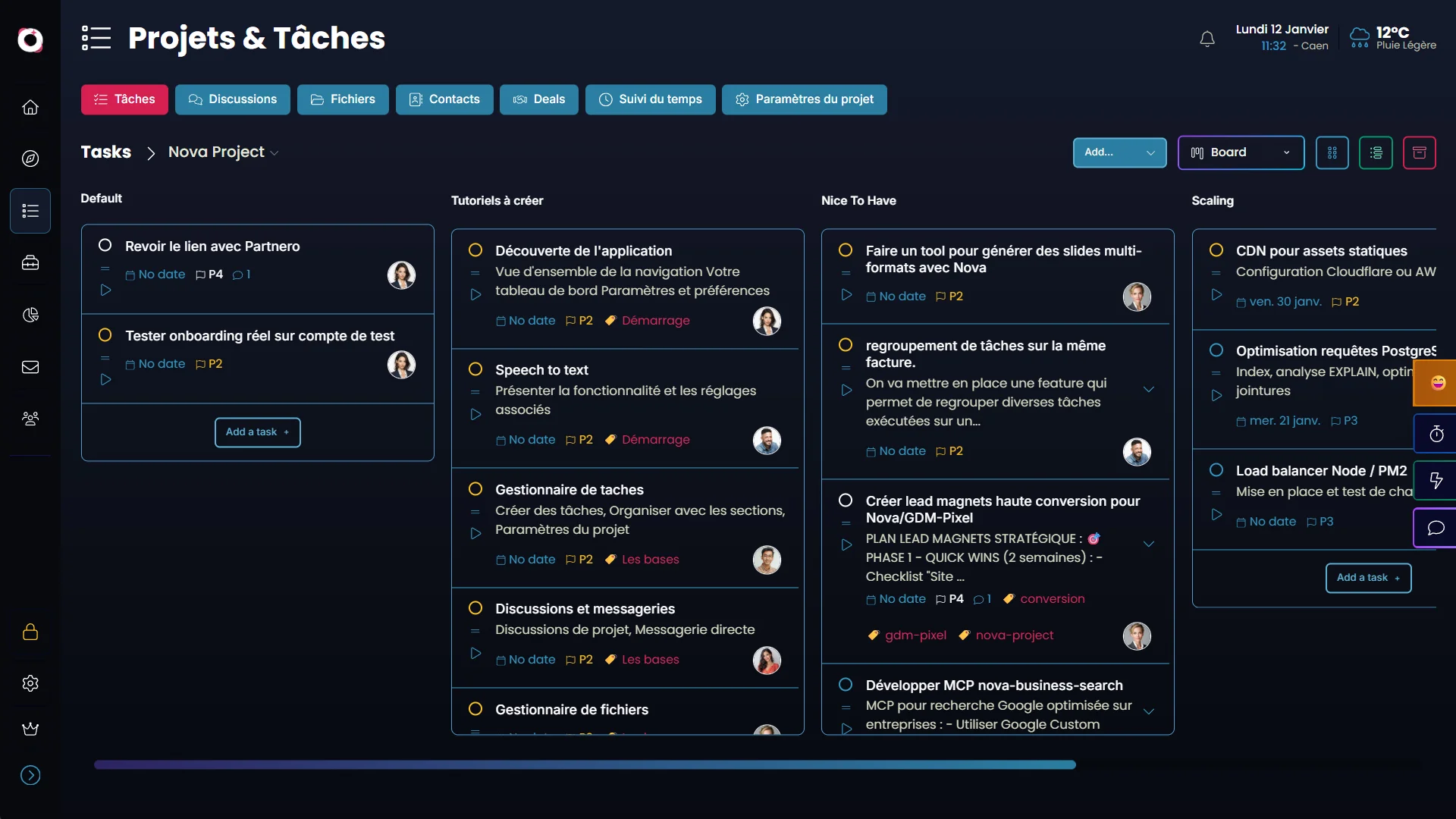Viewport: 1456px width, 819px height.
Task: Check off Découverte de l'application task
Action: 475,250
